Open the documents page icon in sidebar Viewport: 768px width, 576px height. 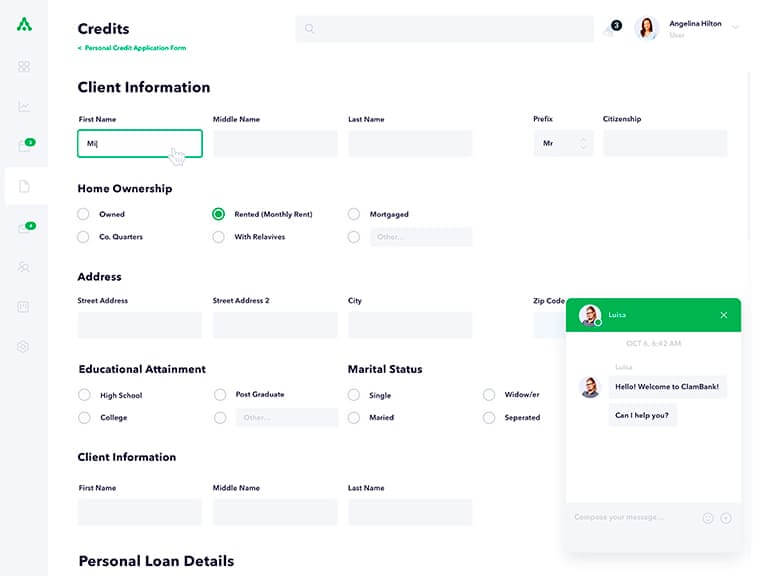[x=24, y=186]
